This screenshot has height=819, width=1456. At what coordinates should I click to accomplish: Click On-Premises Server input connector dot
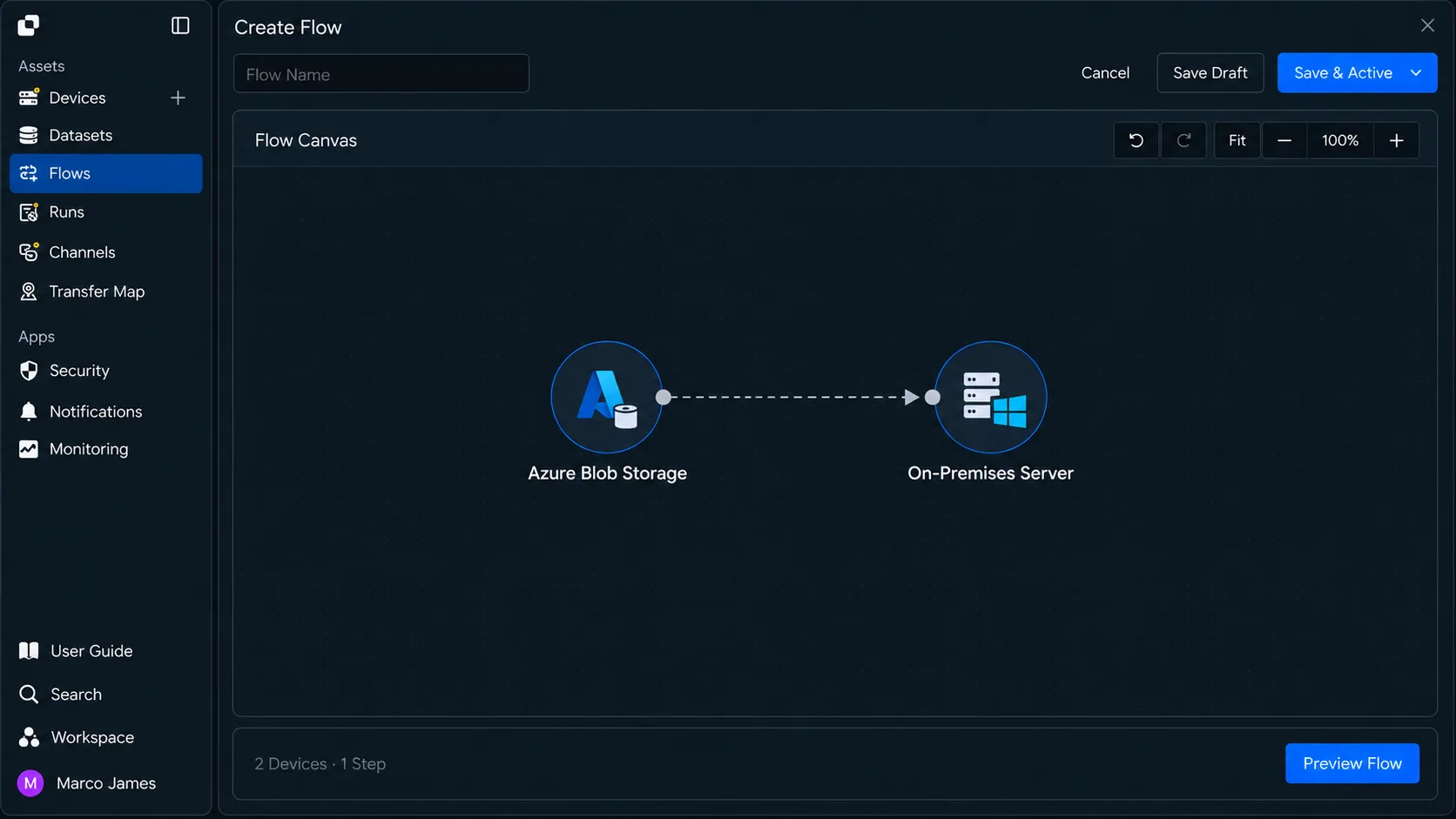point(933,397)
